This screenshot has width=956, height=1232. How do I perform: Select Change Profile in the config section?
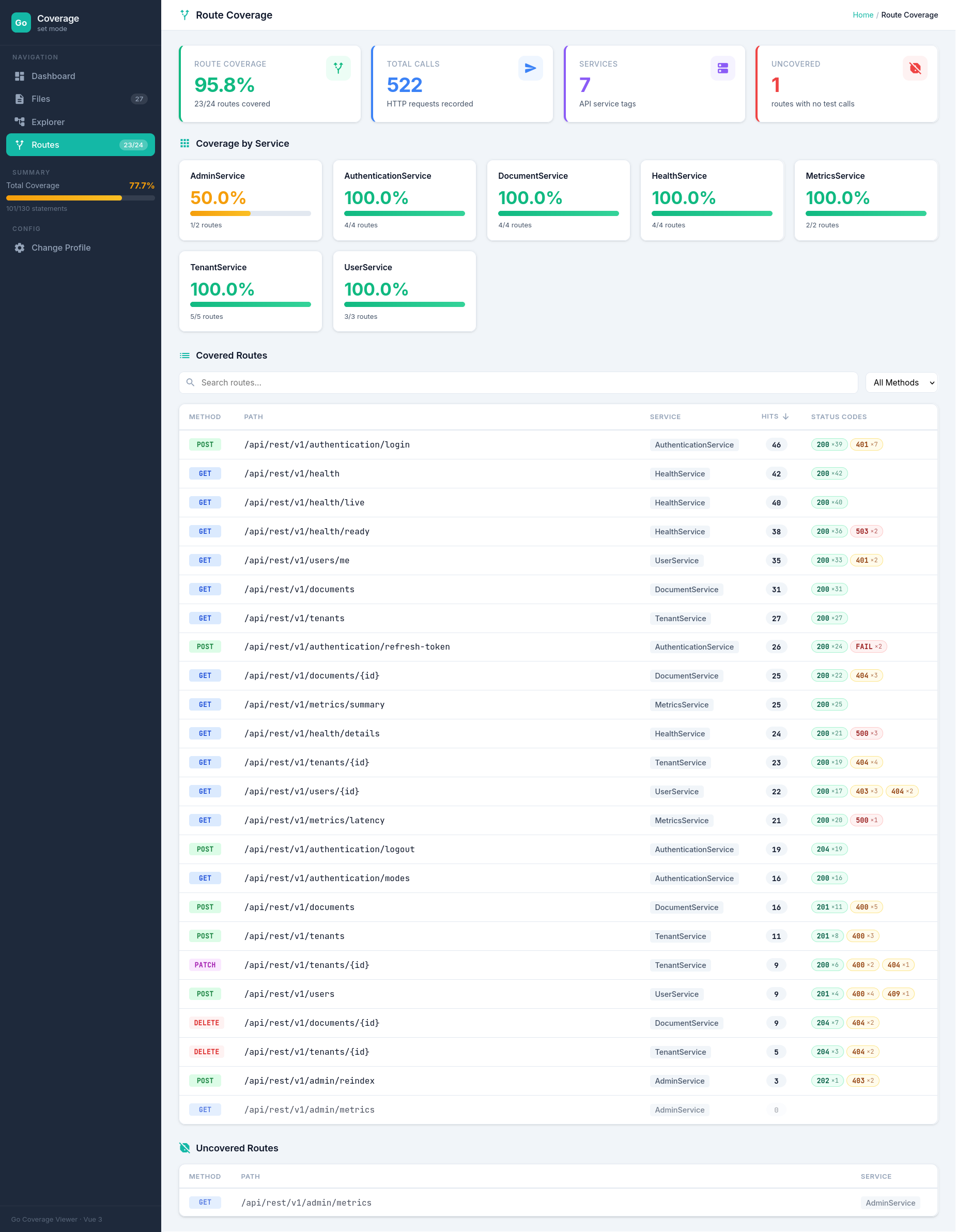pyautogui.click(x=61, y=248)
